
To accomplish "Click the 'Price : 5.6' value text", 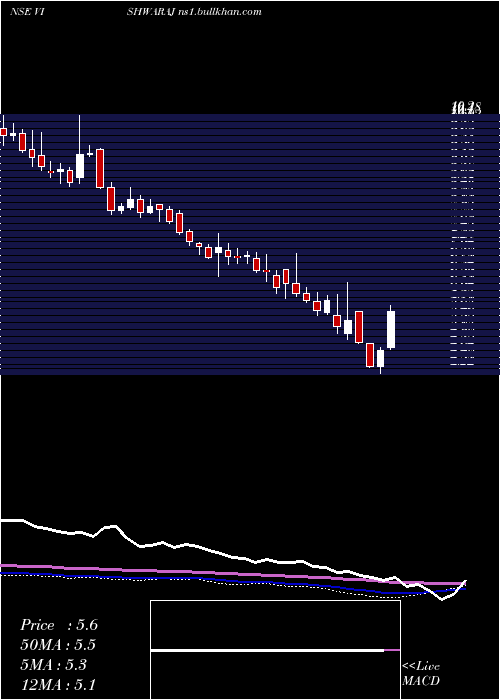I will [x=58, y=625].
